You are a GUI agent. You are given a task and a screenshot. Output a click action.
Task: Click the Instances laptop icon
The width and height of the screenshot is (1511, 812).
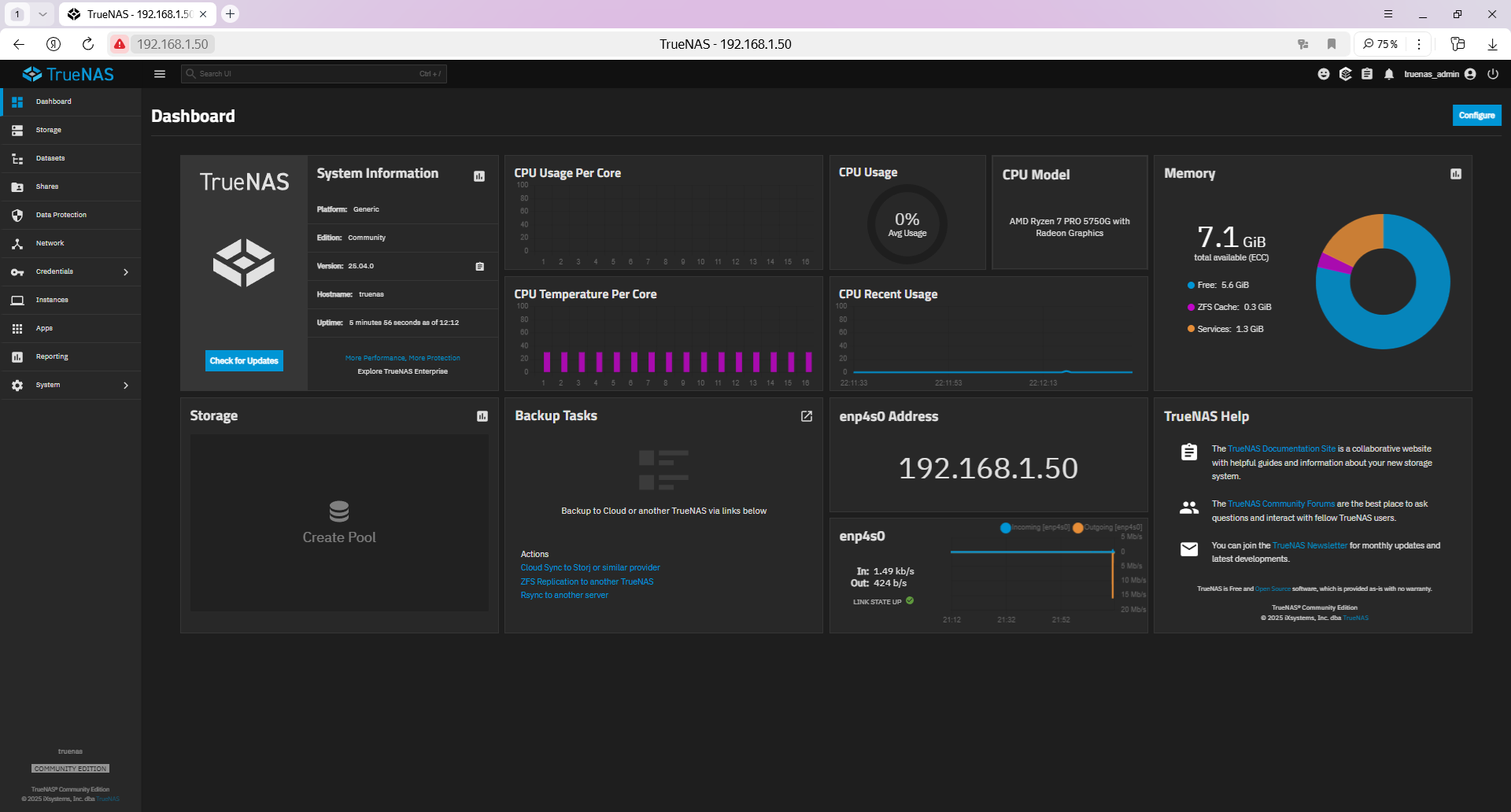17,301
